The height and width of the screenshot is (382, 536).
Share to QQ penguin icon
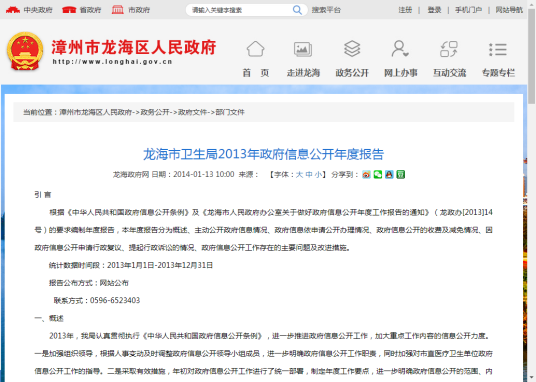pos(389,174)
